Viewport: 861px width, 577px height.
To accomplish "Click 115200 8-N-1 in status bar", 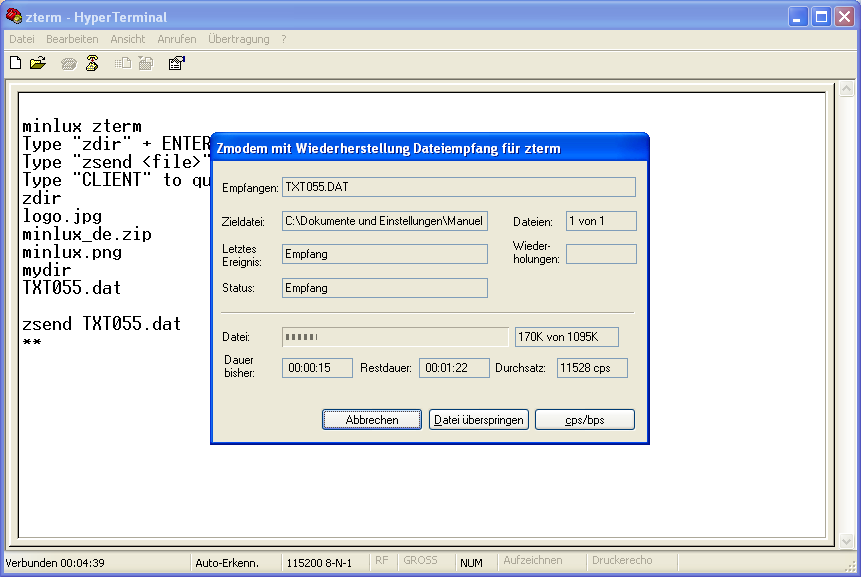I will pos(319,563).
